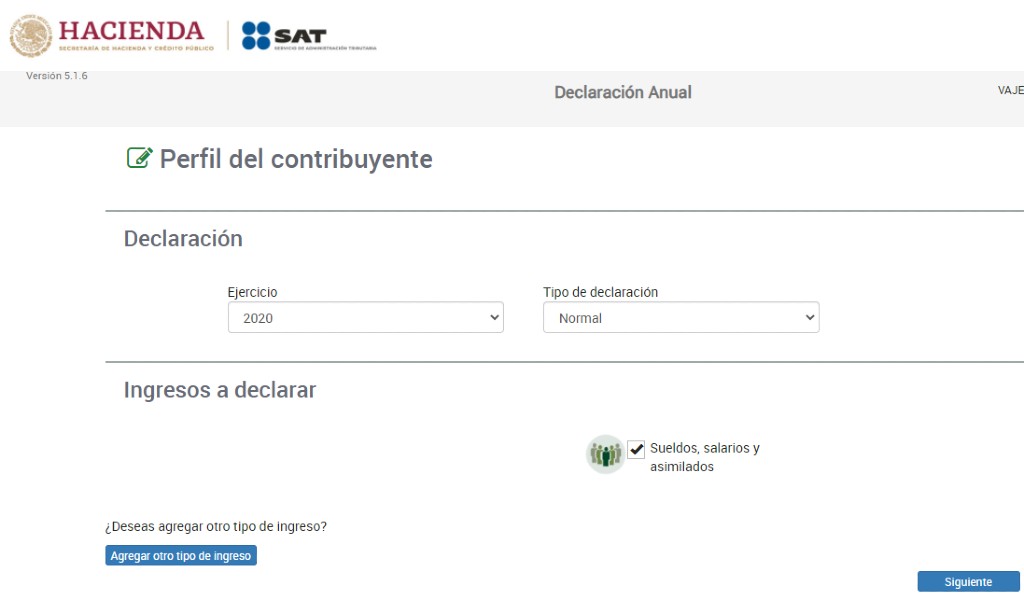
Task: Click the Version 5.1.6 text
Action: pyautogui.click(x=56, y=76)
